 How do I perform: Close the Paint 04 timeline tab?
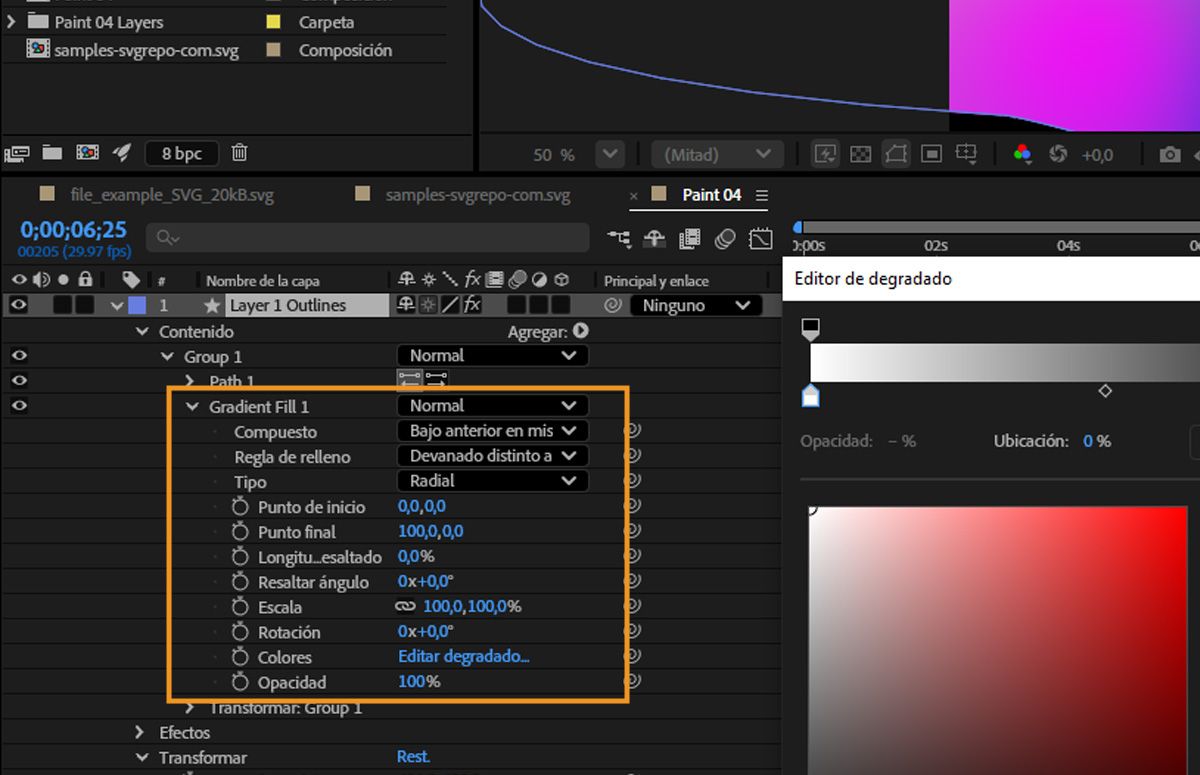pyautogui.click(x=634, y=196)
